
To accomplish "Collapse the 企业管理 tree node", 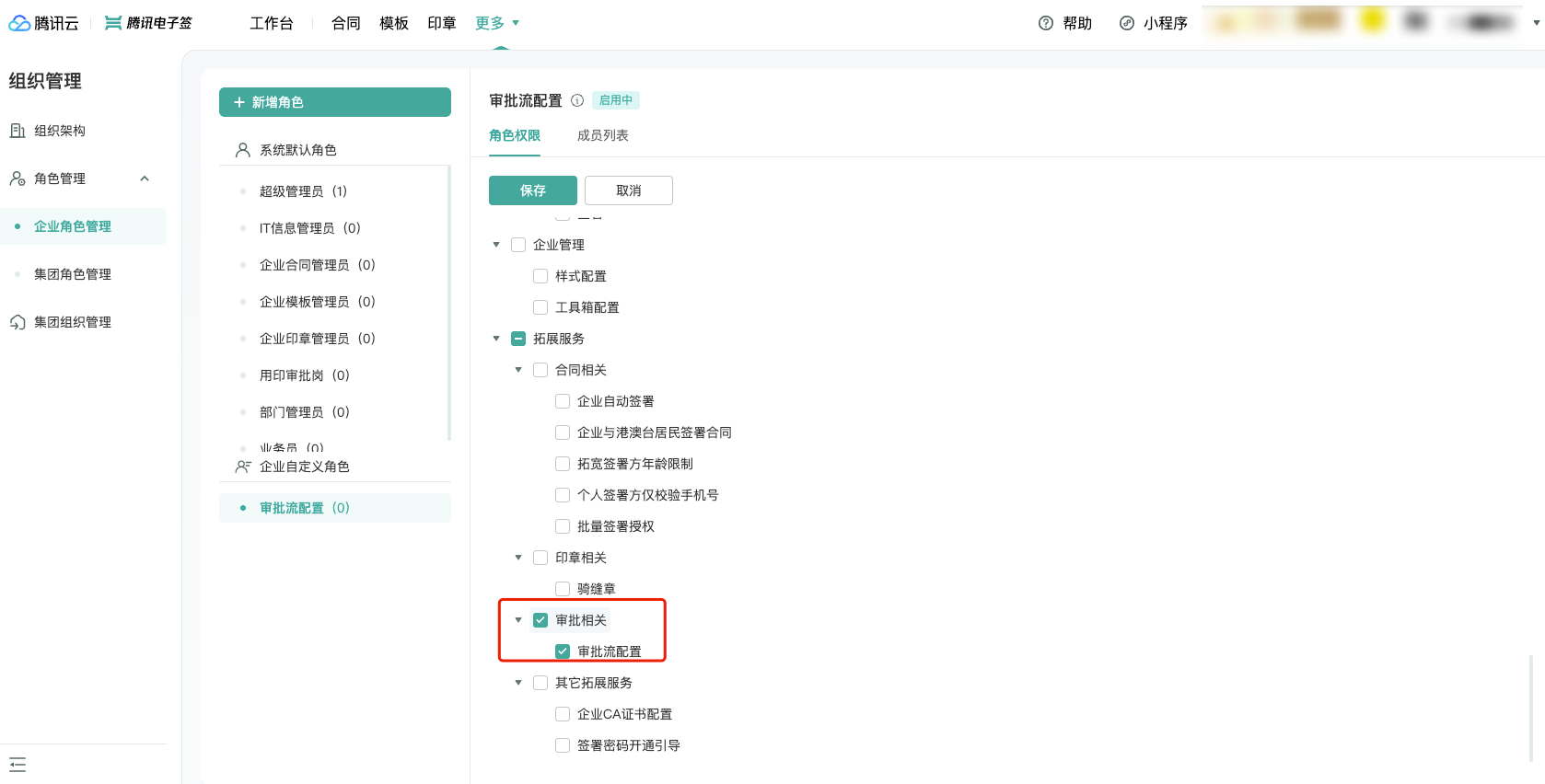I will coord(496,245).
